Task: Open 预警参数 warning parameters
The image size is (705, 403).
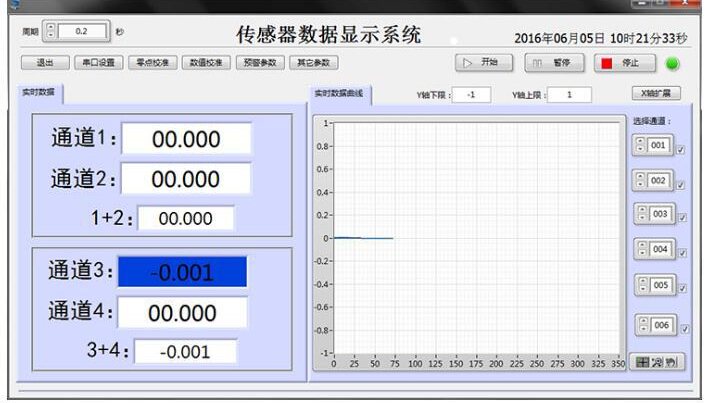Action: click(260, 63)
